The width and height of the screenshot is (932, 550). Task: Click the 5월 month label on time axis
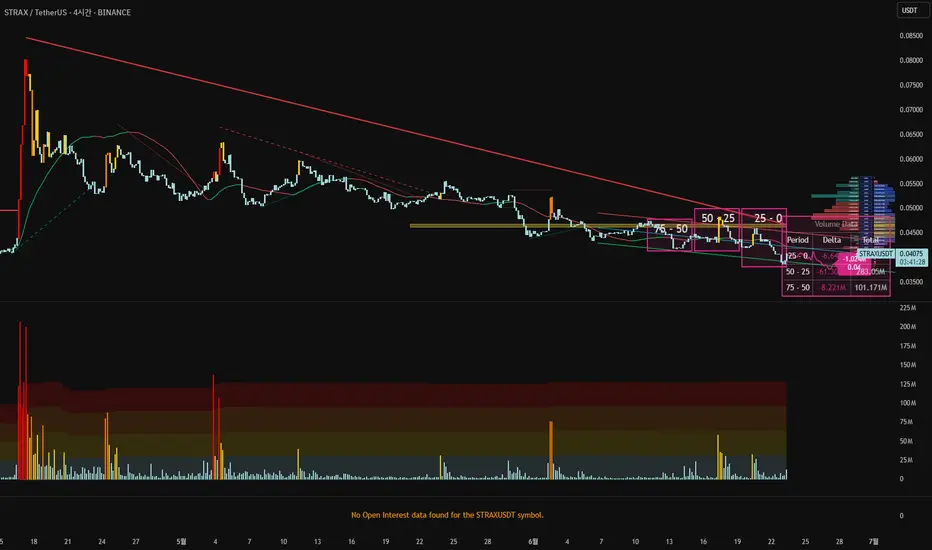point(181,542)
